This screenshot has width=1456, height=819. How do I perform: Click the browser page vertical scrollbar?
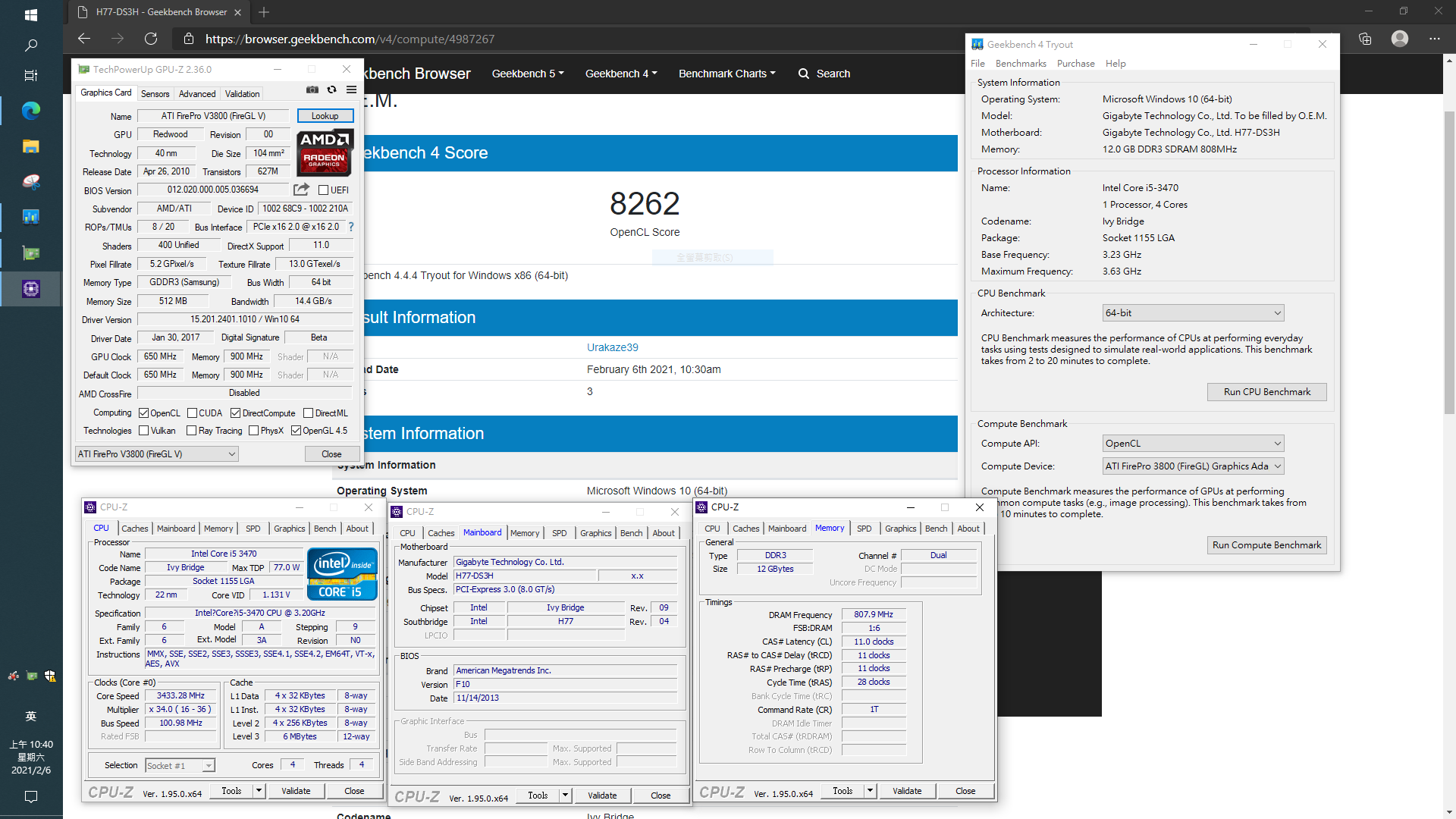(1449, 262)
